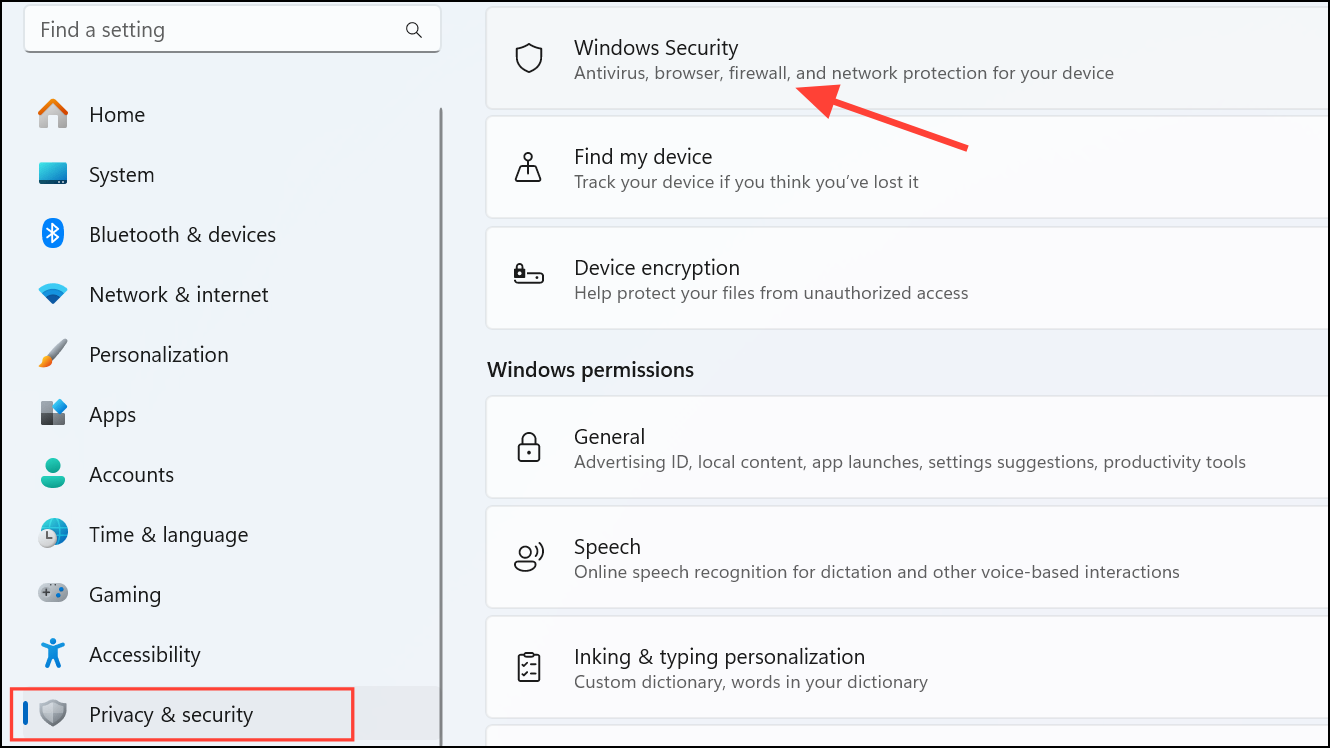Click the Gaming controller icon
The image size is (1330, 748).
tap(53, 594)
